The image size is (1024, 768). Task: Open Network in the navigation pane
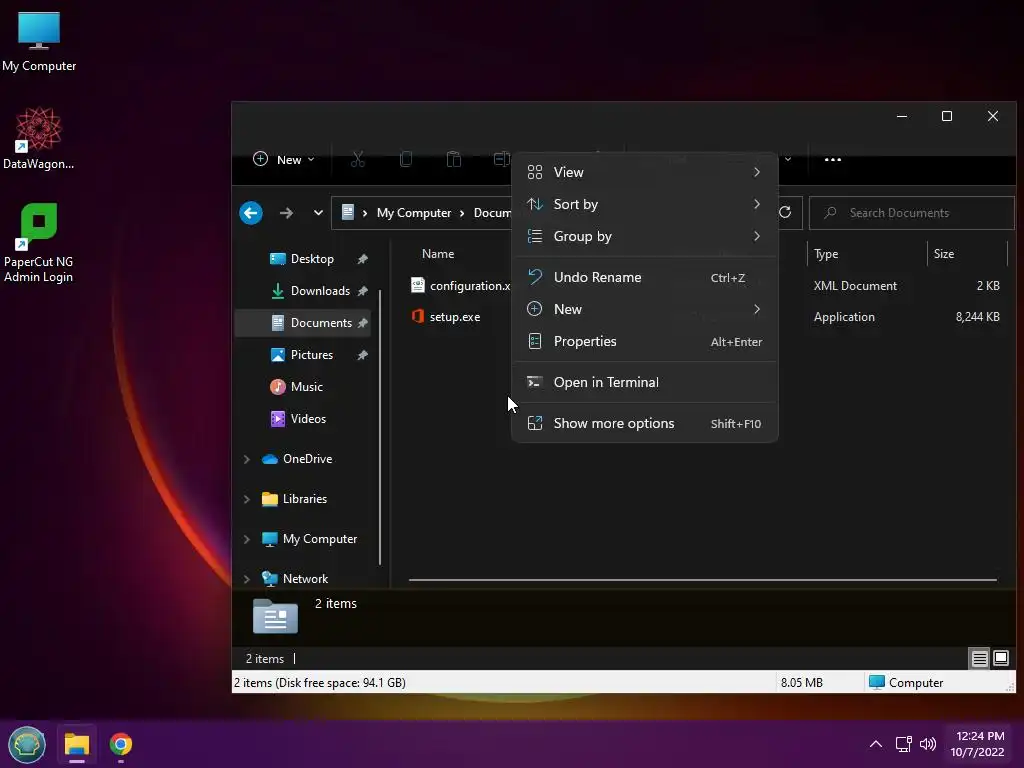point(295,579)
